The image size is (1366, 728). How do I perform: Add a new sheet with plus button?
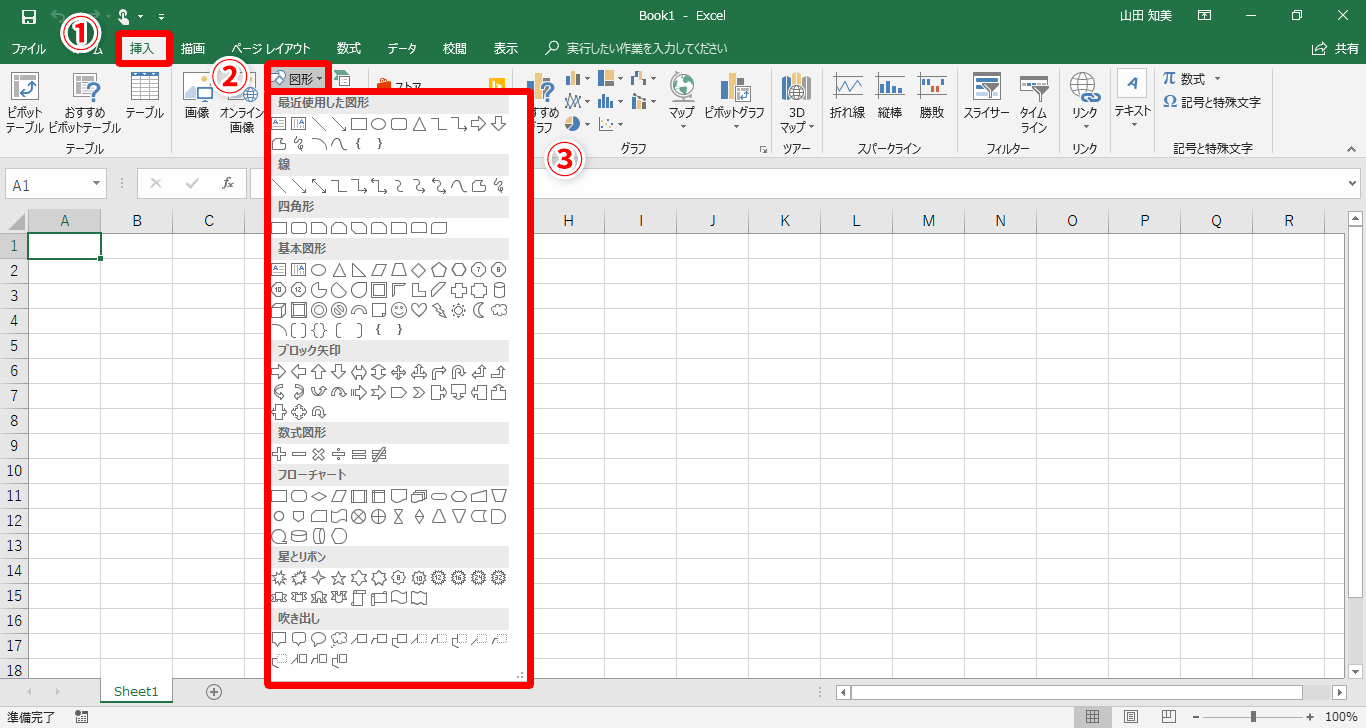click(213, 691)
